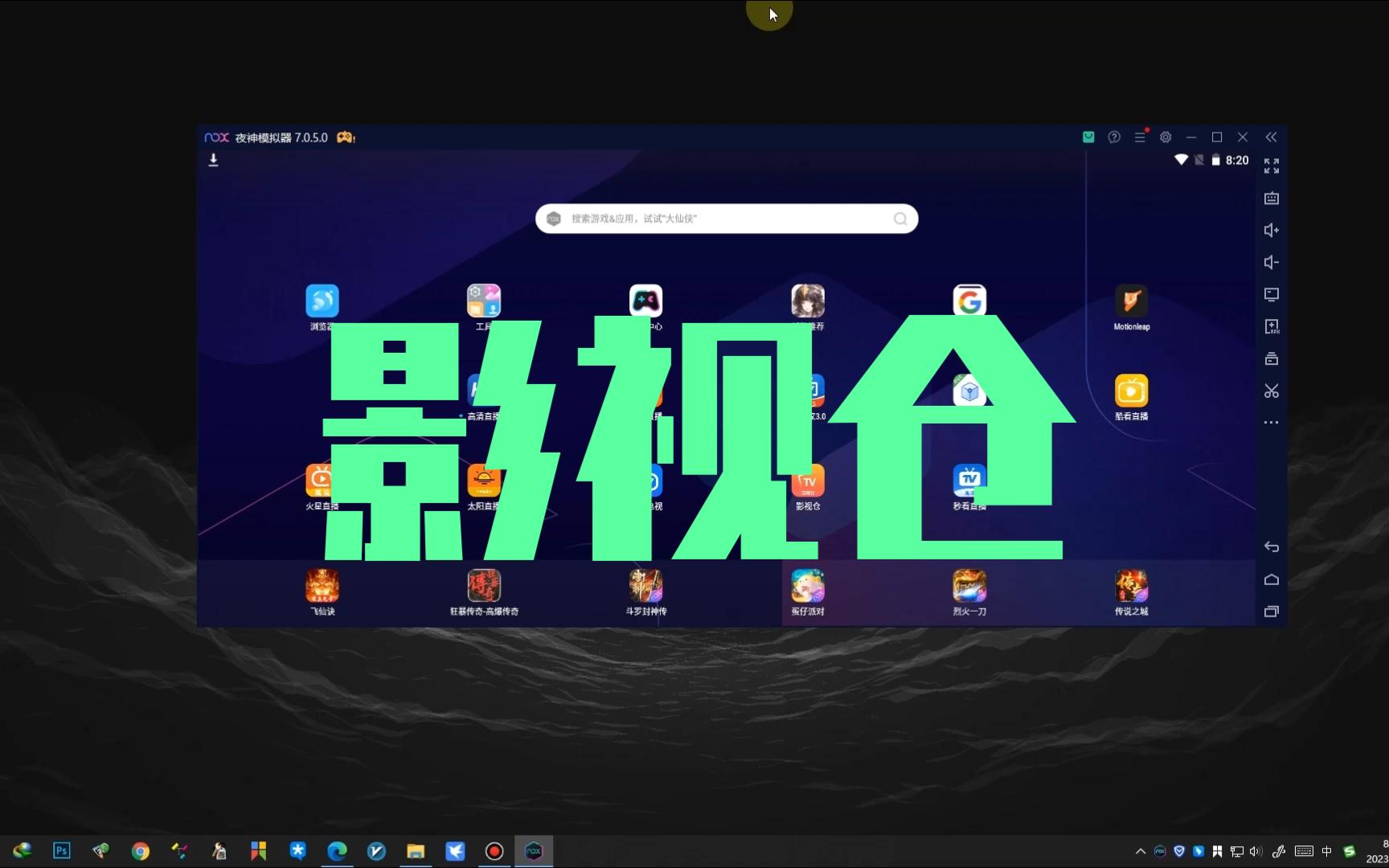Viewport: 1389px width, 868px height.
Task: Launch the 影视仓 TV app
Action: coord(808,481)
